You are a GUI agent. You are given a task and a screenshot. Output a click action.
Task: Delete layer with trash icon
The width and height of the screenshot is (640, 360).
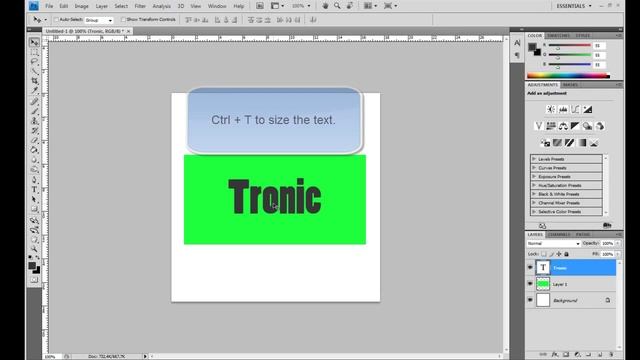tap(611, 355)
